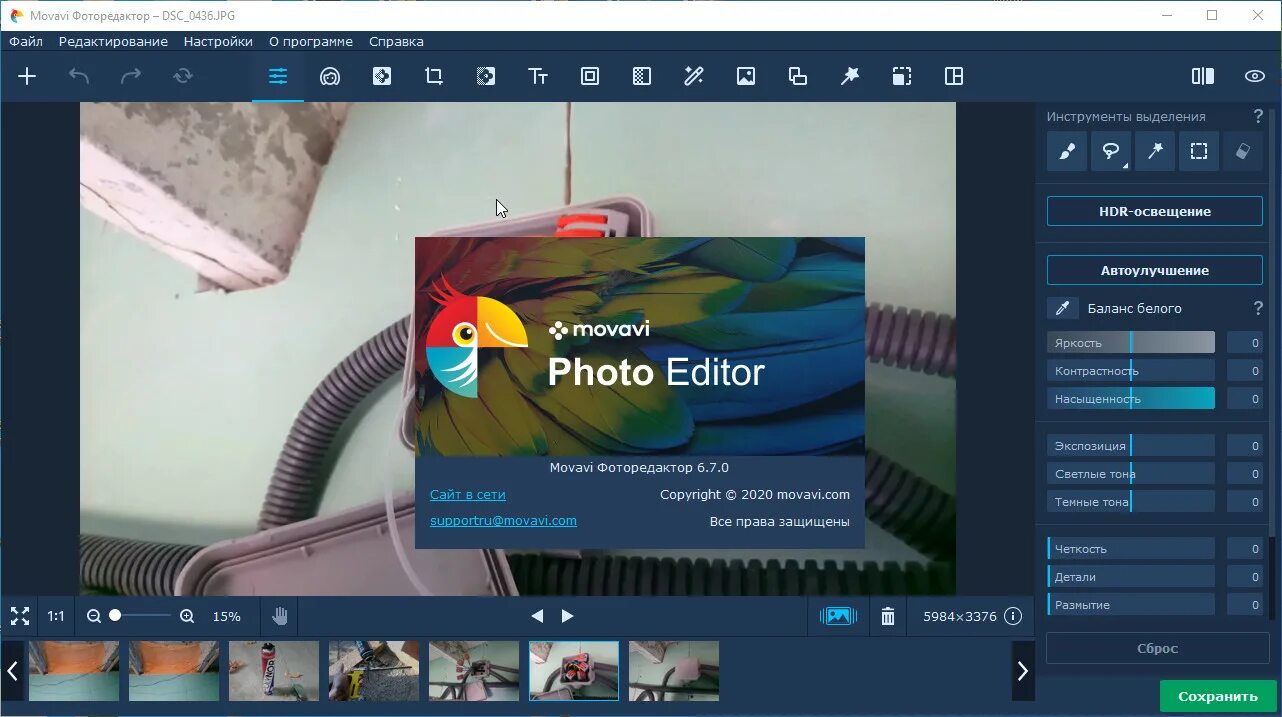The image size is (1282, 717).
Task: Click the zoom out magnifier
Action: point(94,616)
